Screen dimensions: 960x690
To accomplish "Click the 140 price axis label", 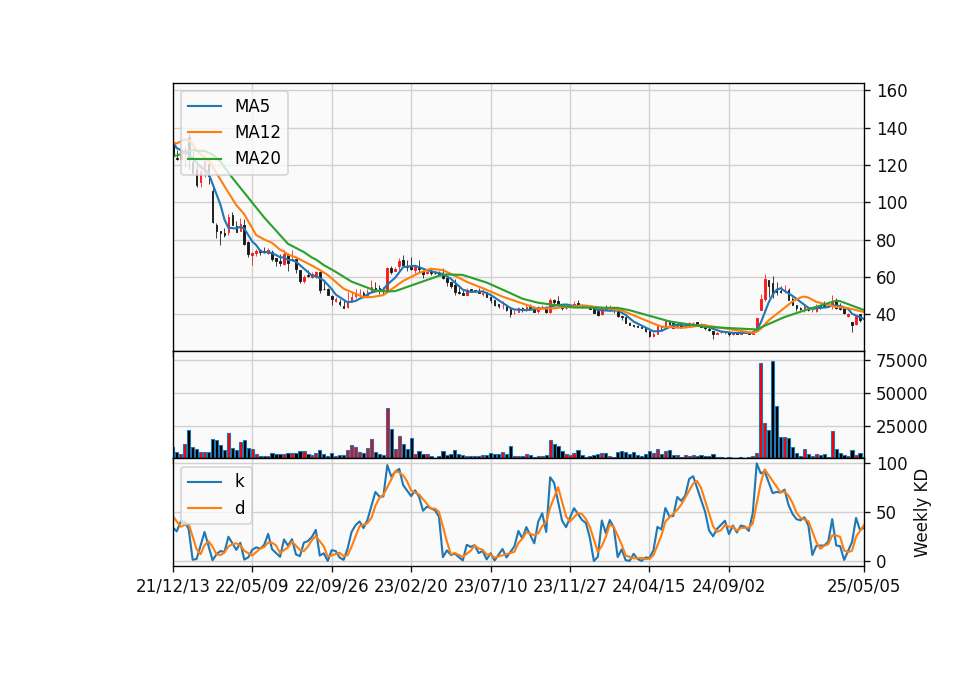I will tap(892, 129).
